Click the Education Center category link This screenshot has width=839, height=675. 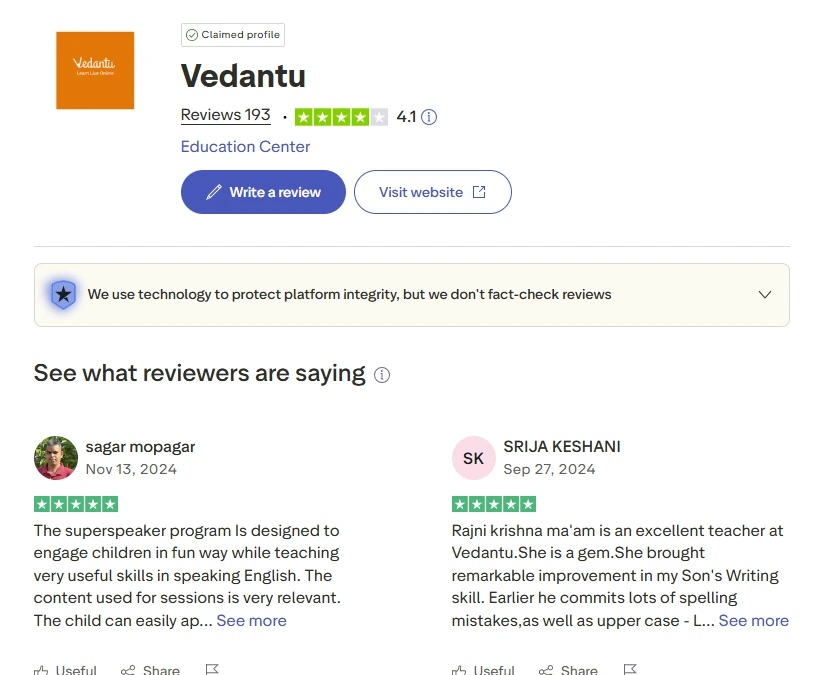[x=245, y=146]
